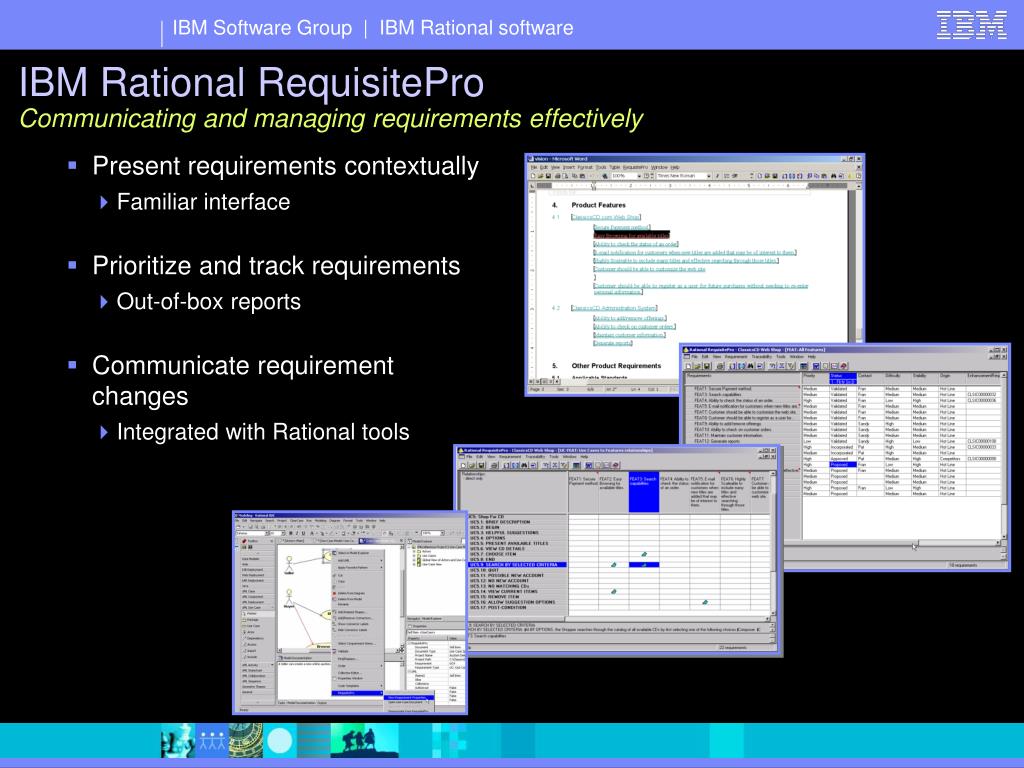
Task: Select the FEAT1 Secure Payment method row
Action: pyautogui.click(x=743, y=389)
